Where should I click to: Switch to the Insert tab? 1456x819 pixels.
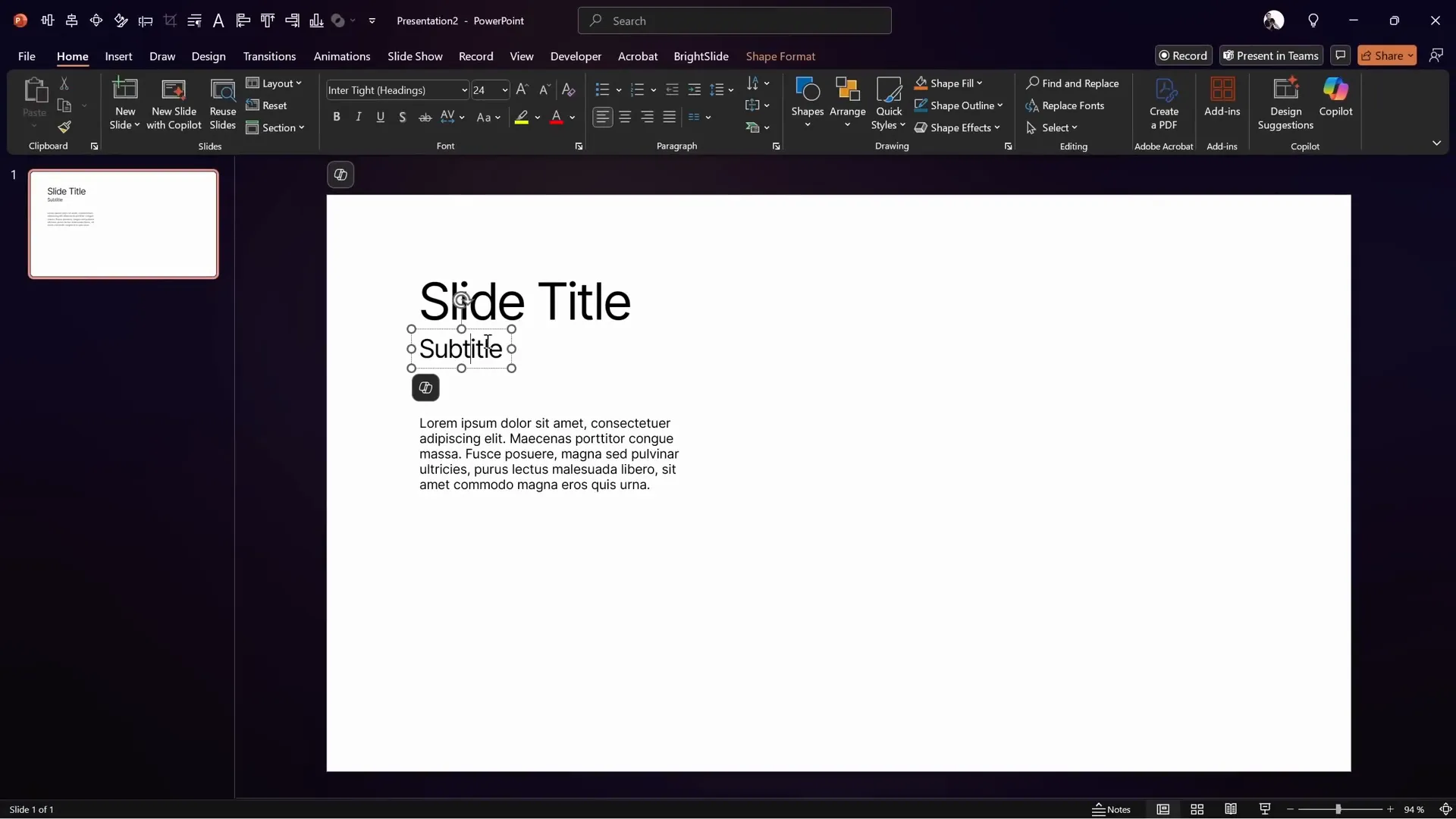118,56
